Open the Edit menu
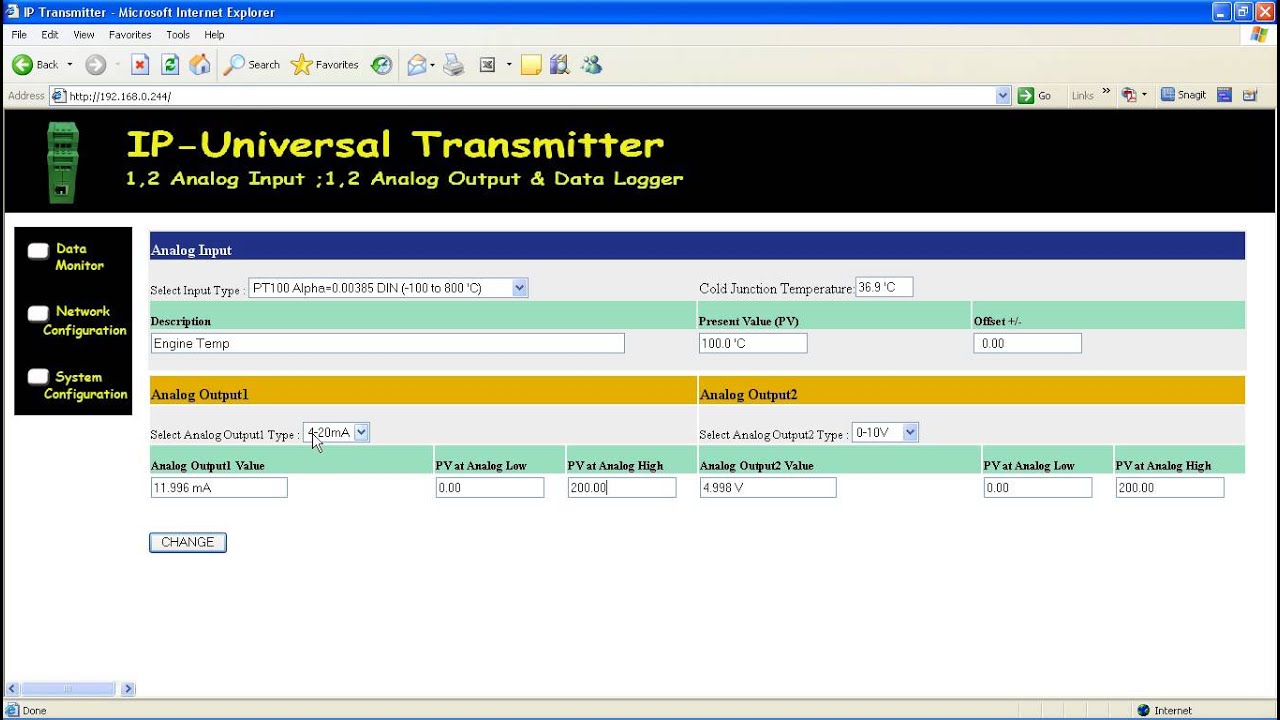The image size is (1280, 720). tap(50, 35)
